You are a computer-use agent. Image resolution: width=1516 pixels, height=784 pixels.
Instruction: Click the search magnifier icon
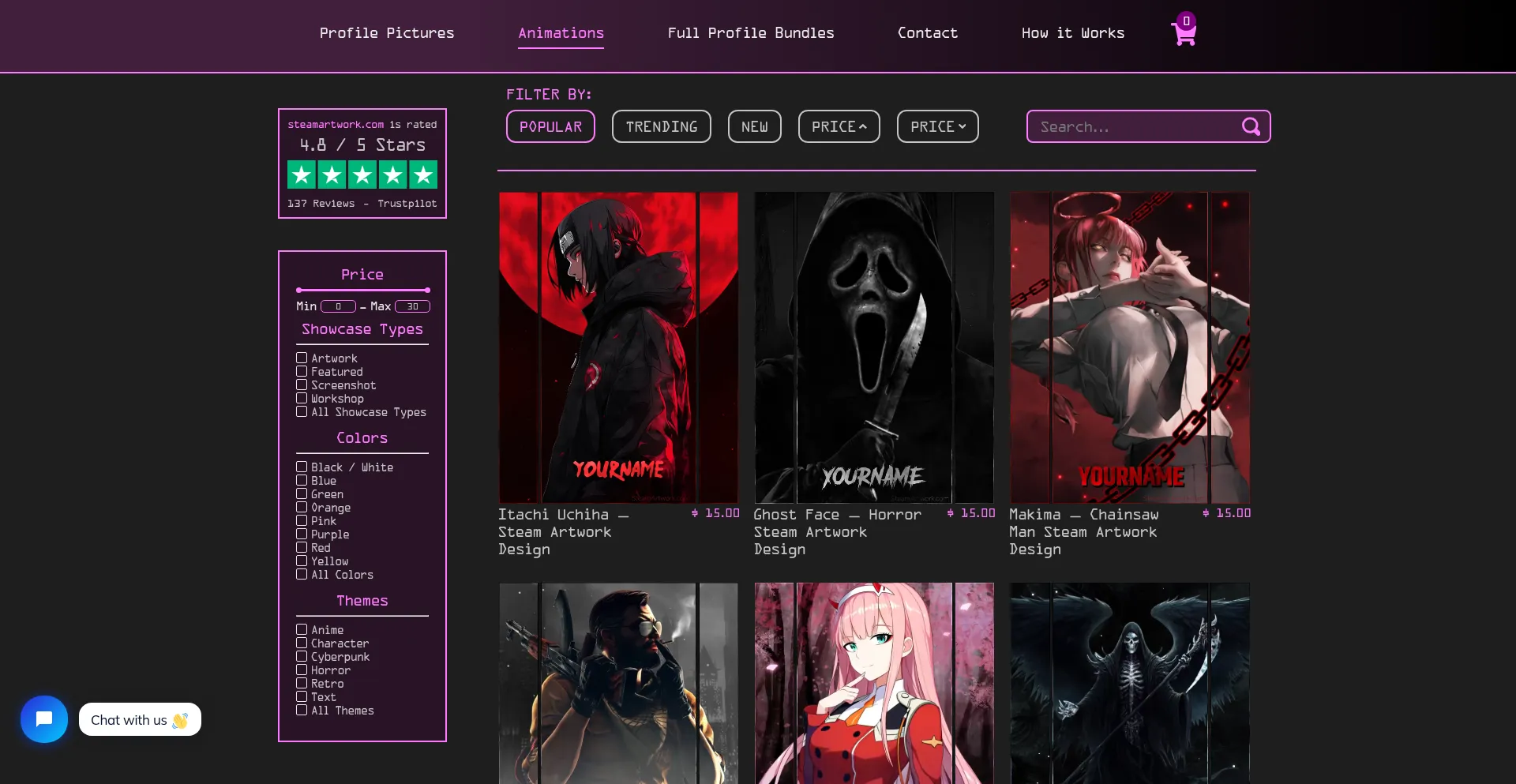click(1251, 126)
